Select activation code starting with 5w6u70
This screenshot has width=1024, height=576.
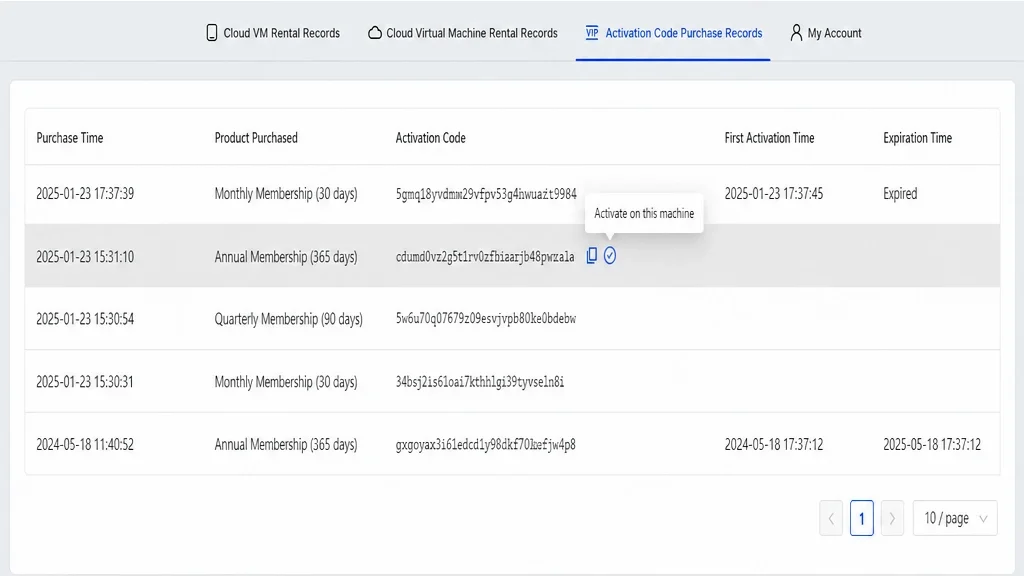486,319
